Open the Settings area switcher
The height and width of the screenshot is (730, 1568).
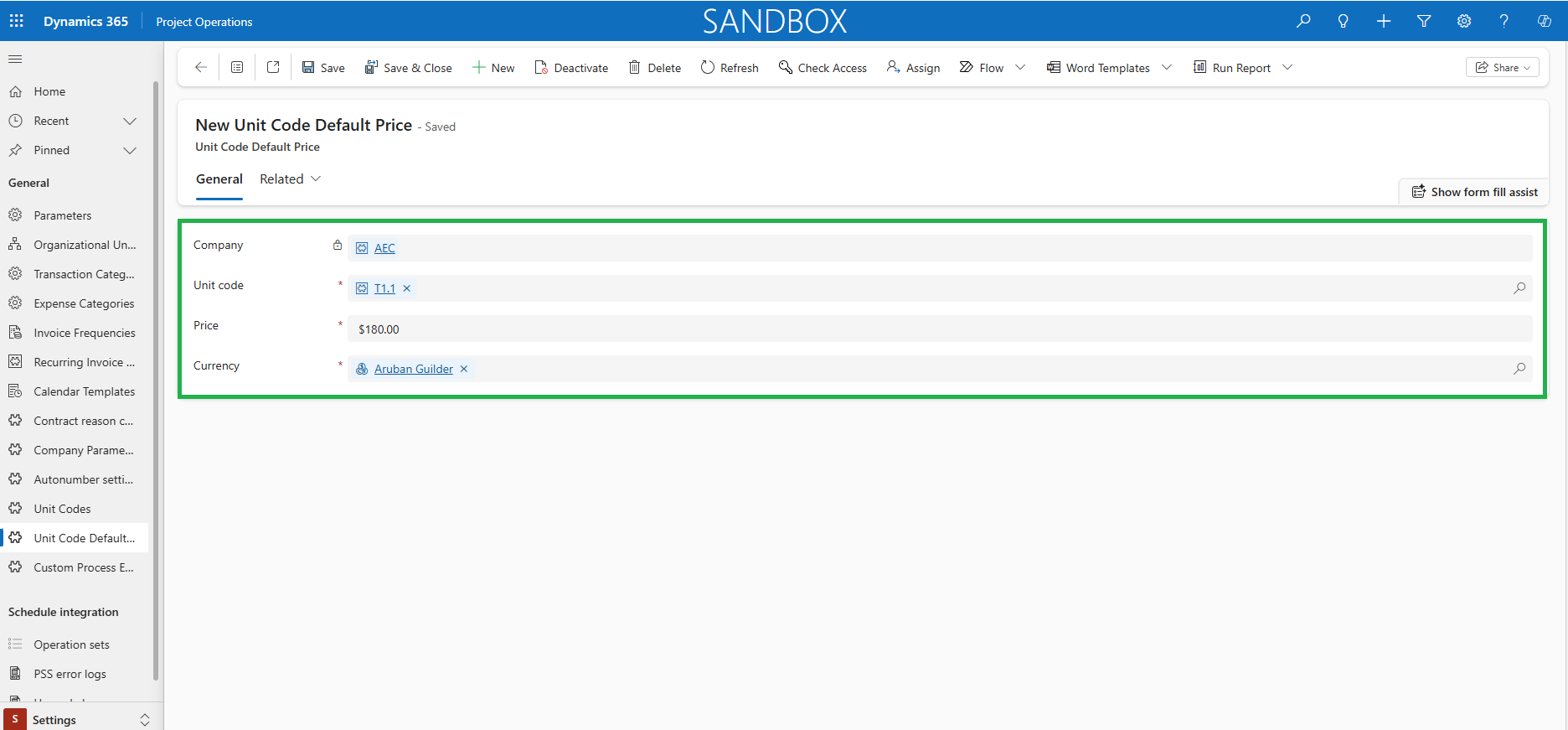80,719
